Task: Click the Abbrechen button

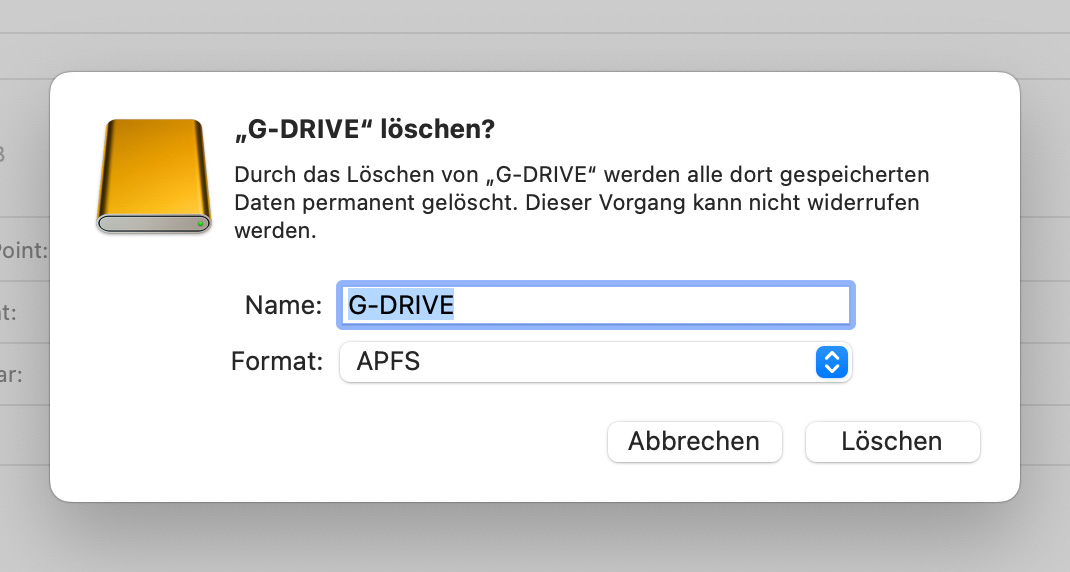Action: (x=693, y=441)
